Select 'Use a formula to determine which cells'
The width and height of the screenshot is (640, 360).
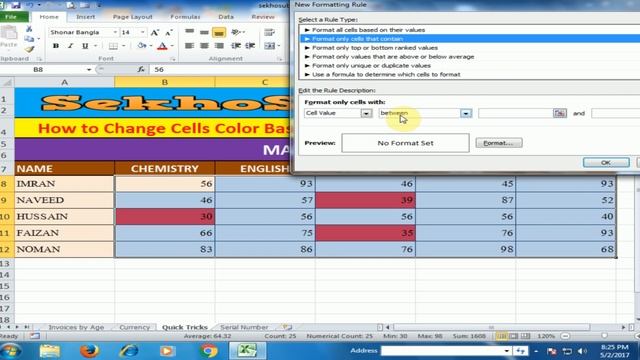click(x=386, y=74)
